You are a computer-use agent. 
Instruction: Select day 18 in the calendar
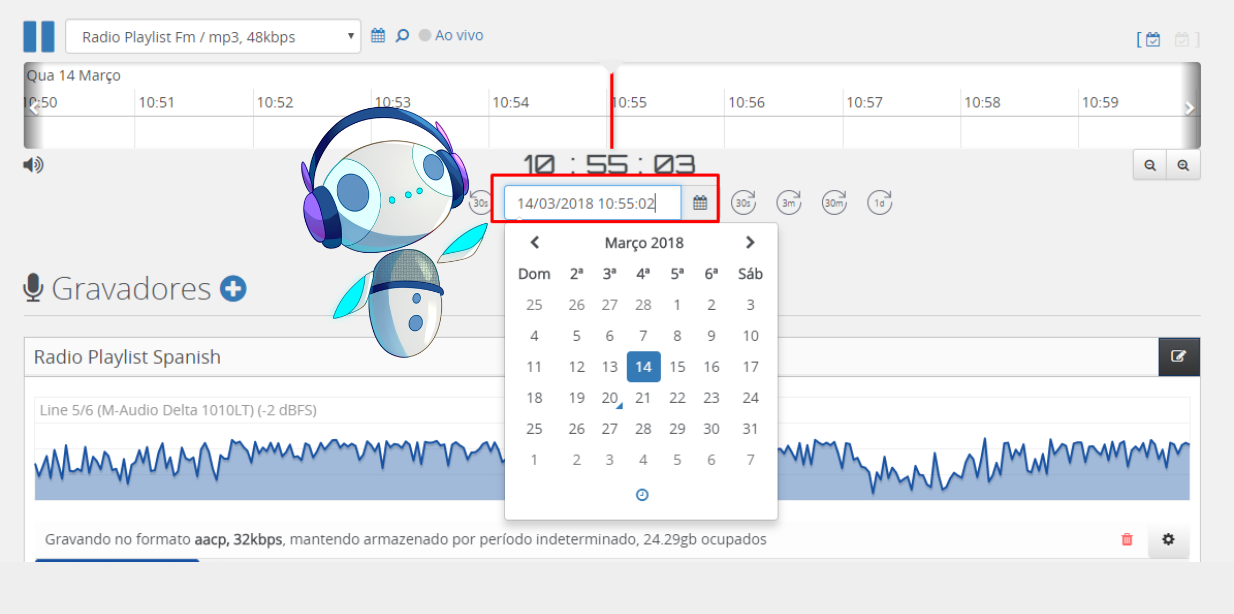point(534,398)
